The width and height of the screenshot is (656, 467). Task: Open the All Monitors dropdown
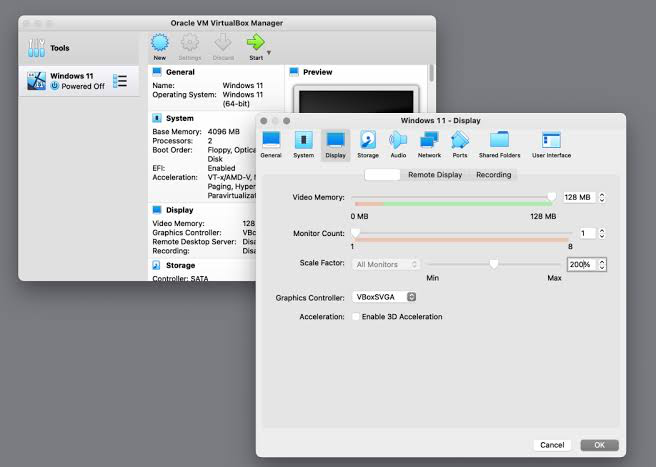386,264
